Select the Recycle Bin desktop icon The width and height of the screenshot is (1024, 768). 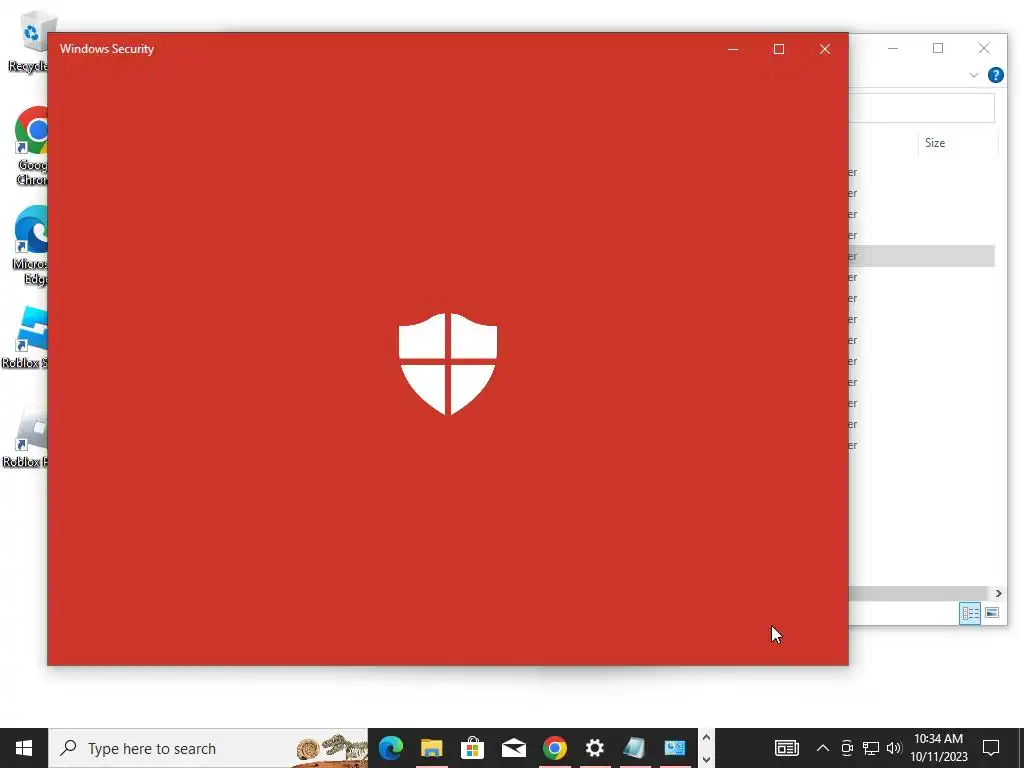(x=27, y=42)
